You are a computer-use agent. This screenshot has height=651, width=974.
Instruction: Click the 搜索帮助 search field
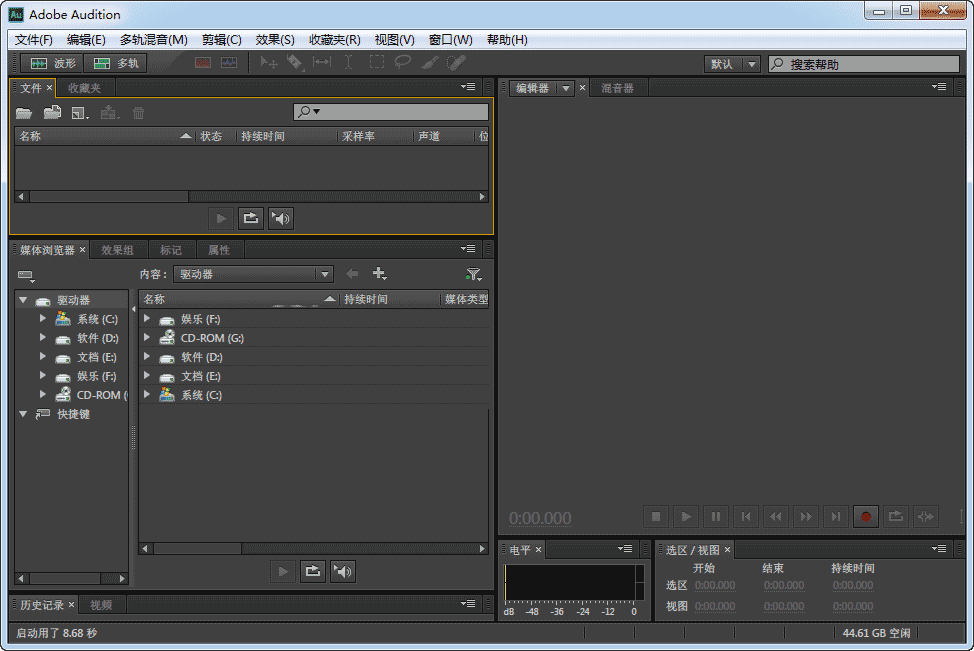coord(863,64)
